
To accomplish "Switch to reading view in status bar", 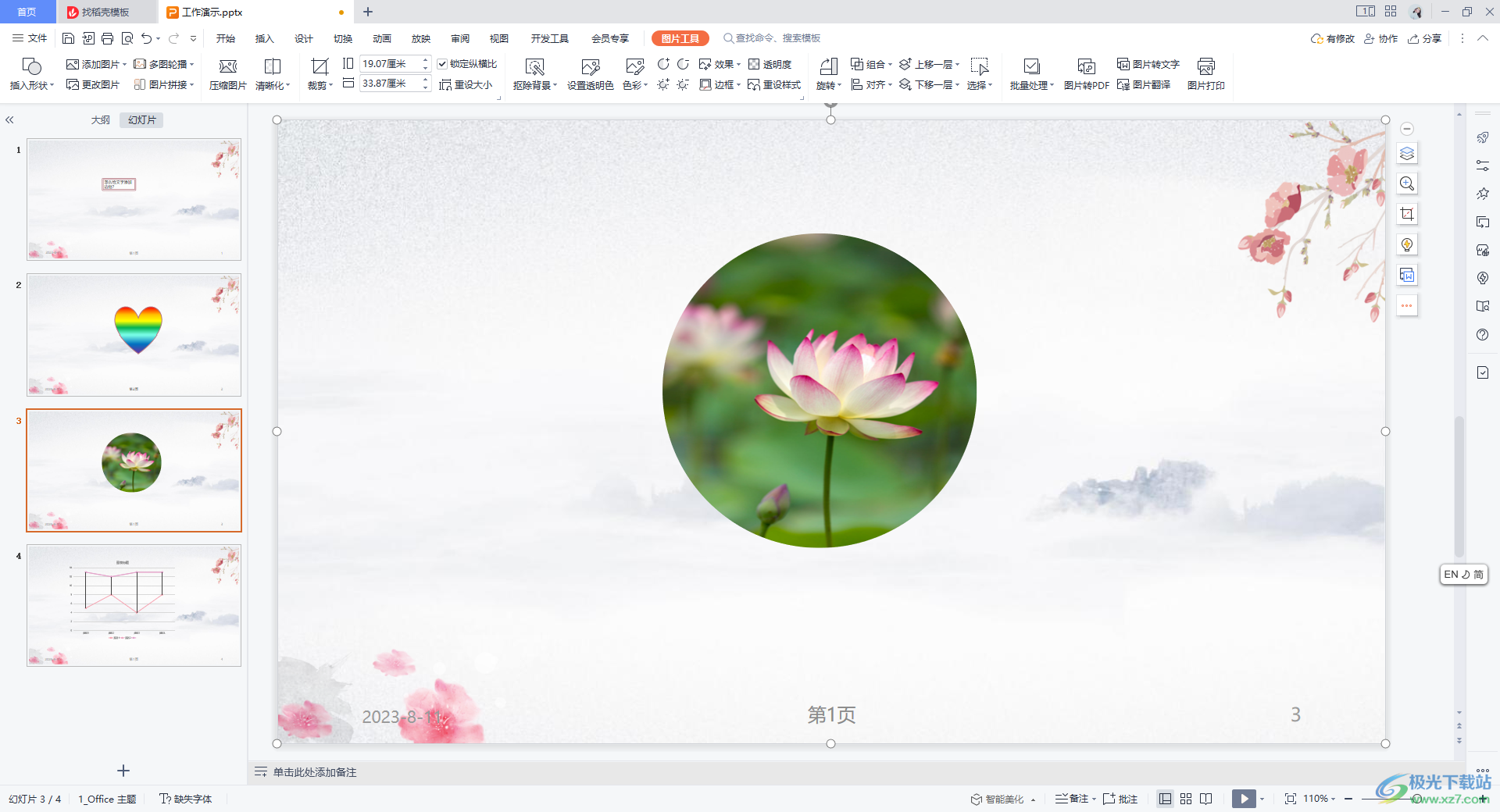I will pos(1206,799).
